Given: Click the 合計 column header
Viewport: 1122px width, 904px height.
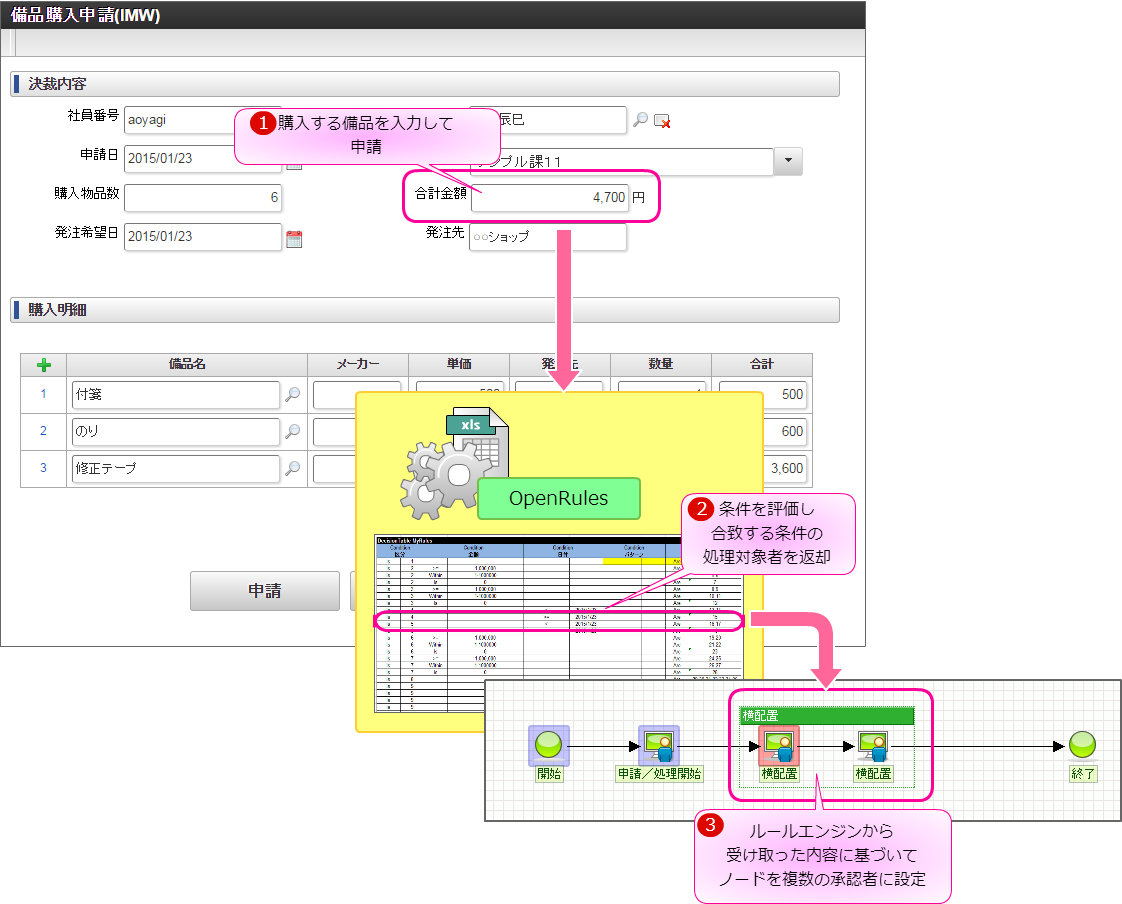Looking at the screenshot, I should point(761,364).
